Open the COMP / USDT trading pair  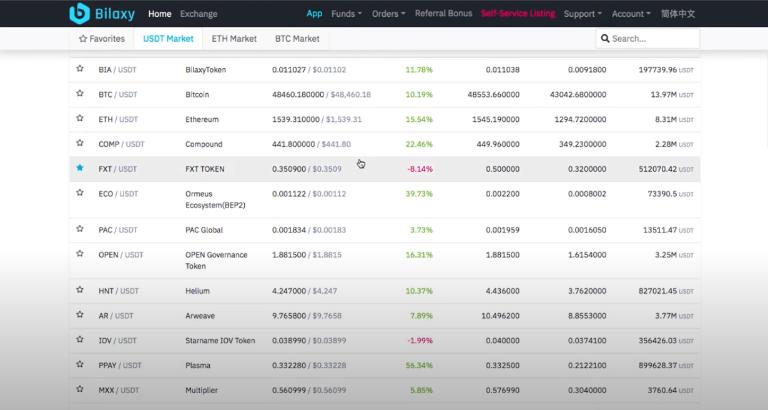[121, 144]
